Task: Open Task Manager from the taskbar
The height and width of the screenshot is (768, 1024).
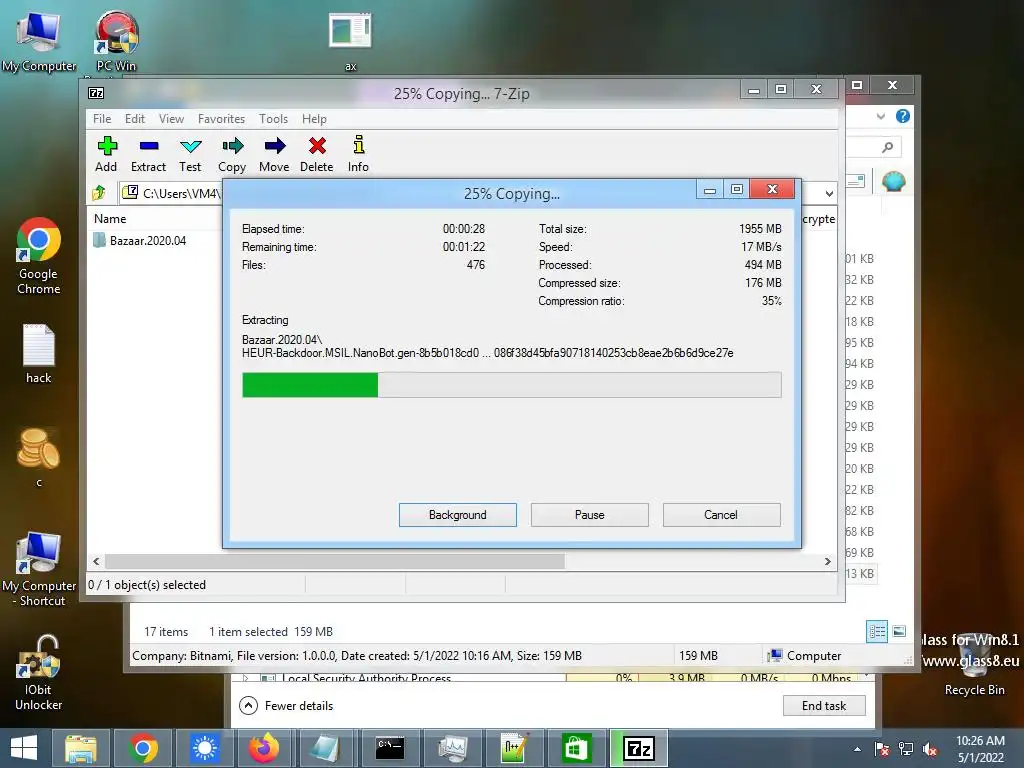Action: click(x=452, y=748)
